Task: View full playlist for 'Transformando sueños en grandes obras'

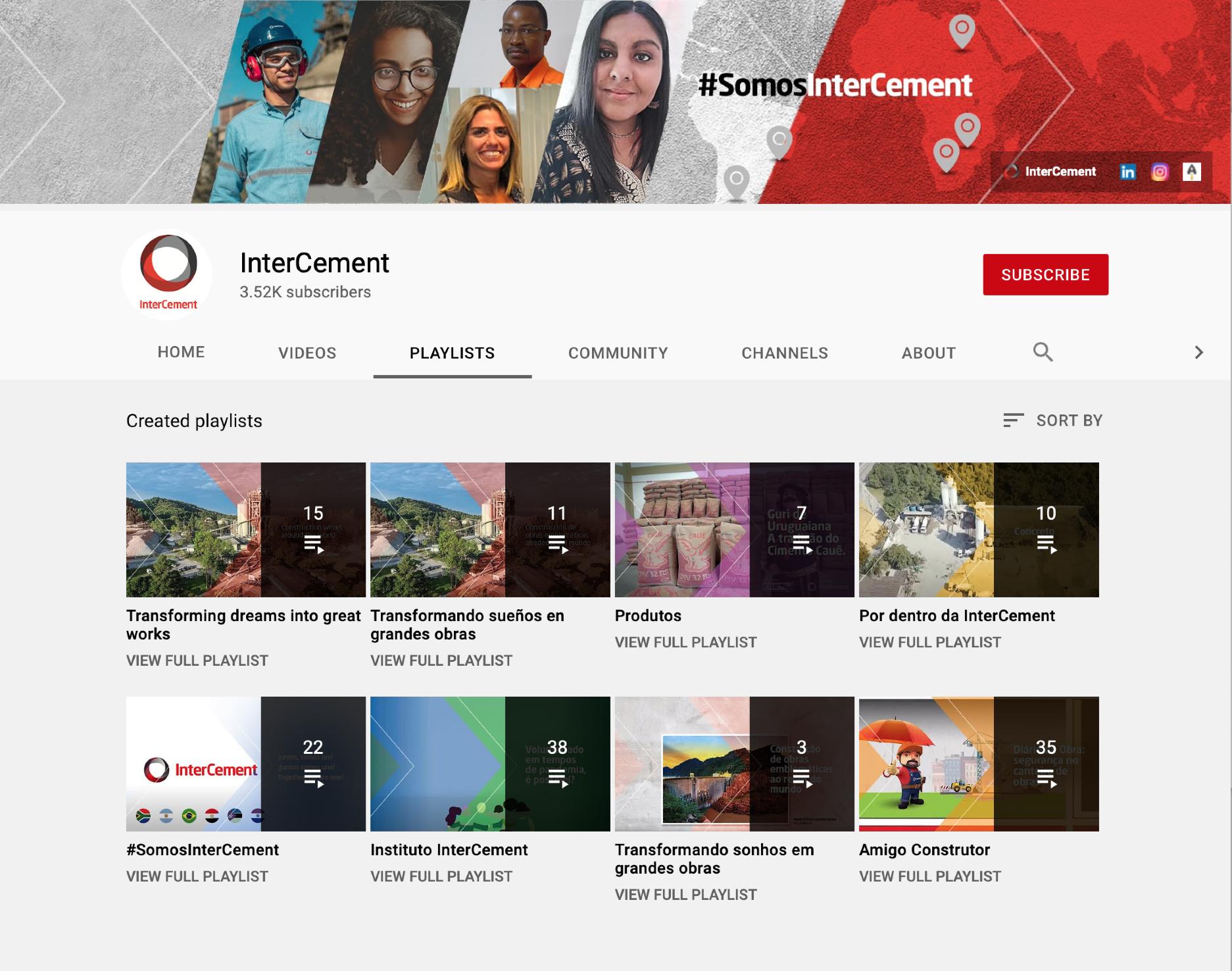Action: pos(441,660)
